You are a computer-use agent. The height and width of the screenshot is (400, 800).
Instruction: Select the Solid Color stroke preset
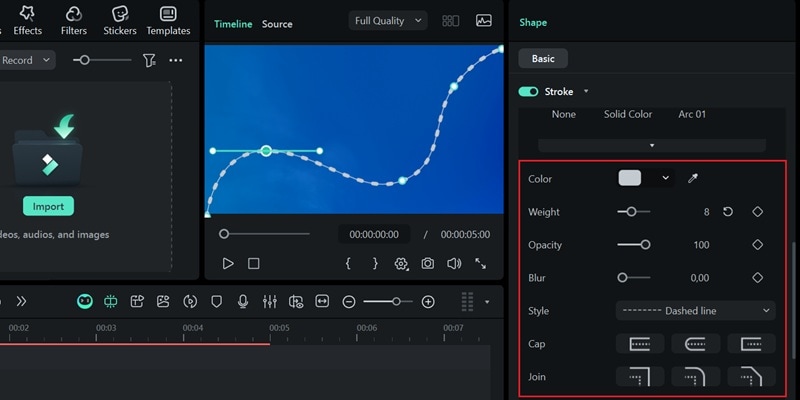628,114
